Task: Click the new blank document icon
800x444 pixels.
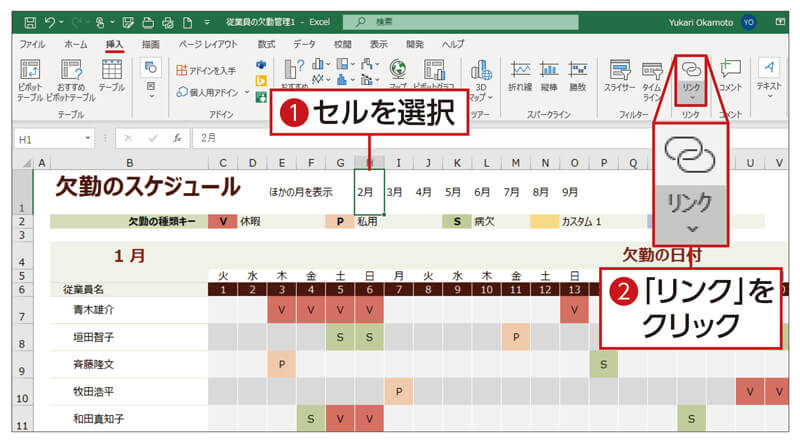Action: click(x=188, y=22)
